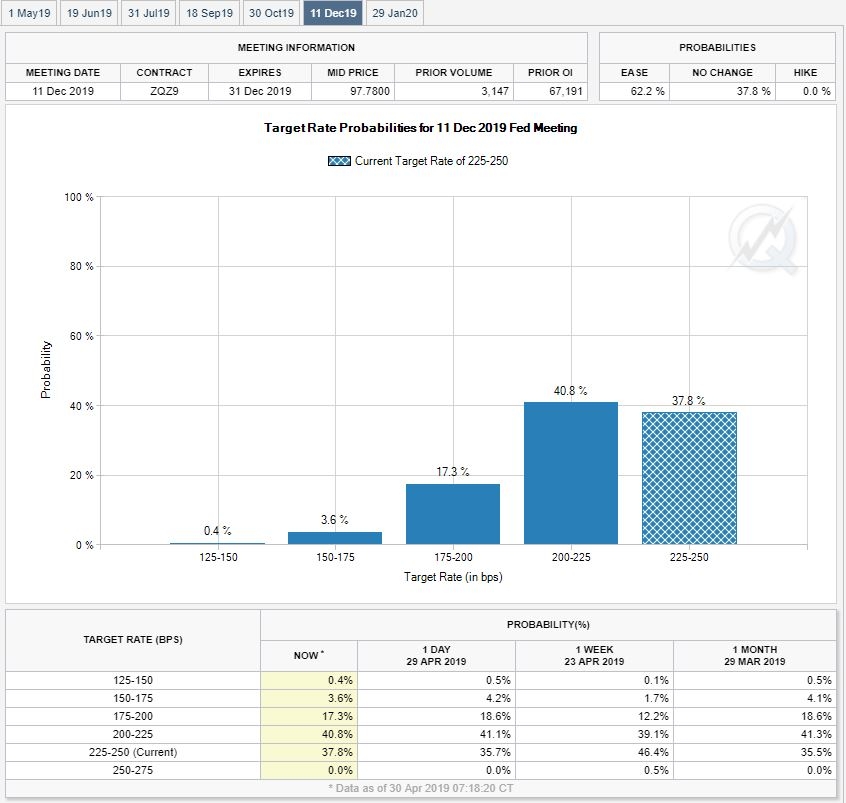This screenshot has width=846, height=803.
Task: Click the 1 MONTH 29 MAR 2019 header
Action: 754,655
